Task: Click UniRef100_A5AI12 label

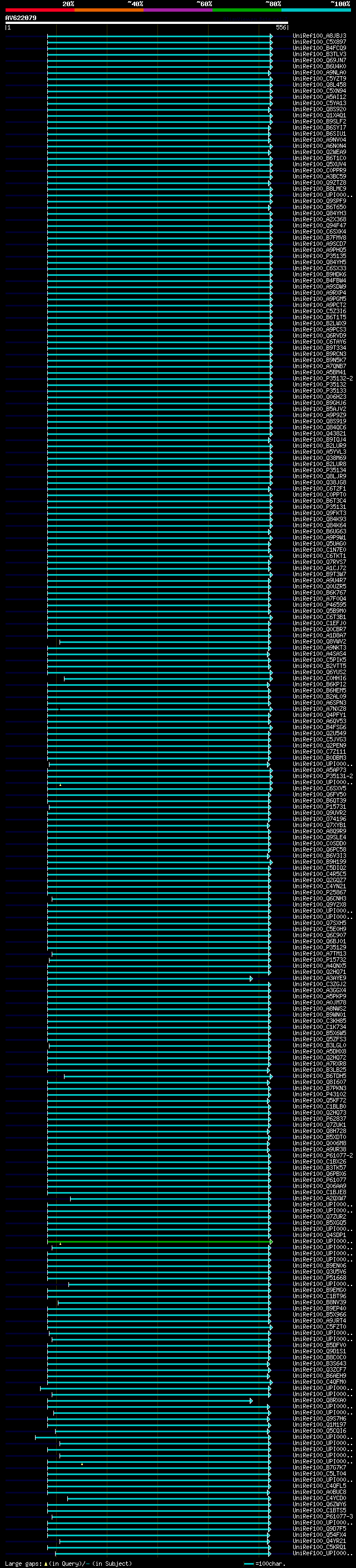Action: click(x=319, y=97)
